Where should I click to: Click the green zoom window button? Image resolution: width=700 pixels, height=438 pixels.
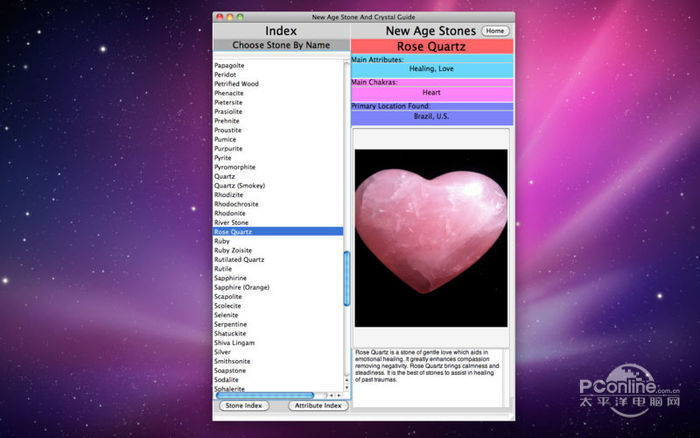(x=240, y=17)
